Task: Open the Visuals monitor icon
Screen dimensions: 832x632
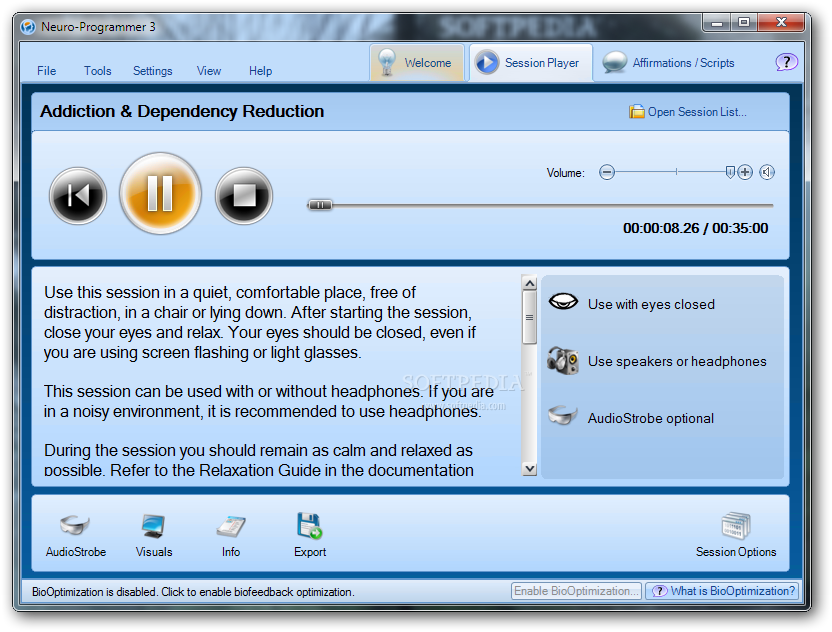Action: (153, 525)
